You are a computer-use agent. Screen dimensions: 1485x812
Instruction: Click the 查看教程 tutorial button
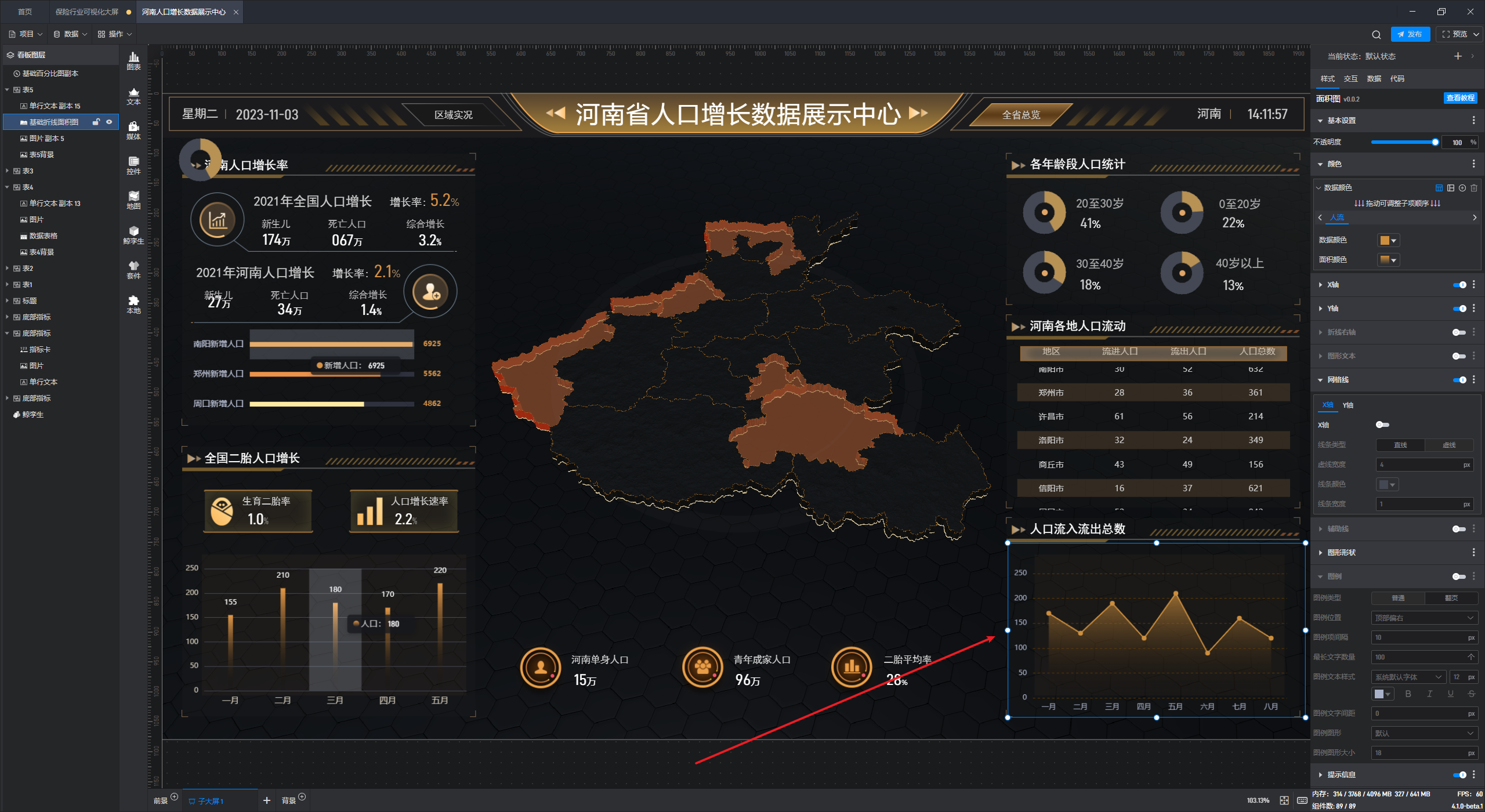pos(1460,98)
